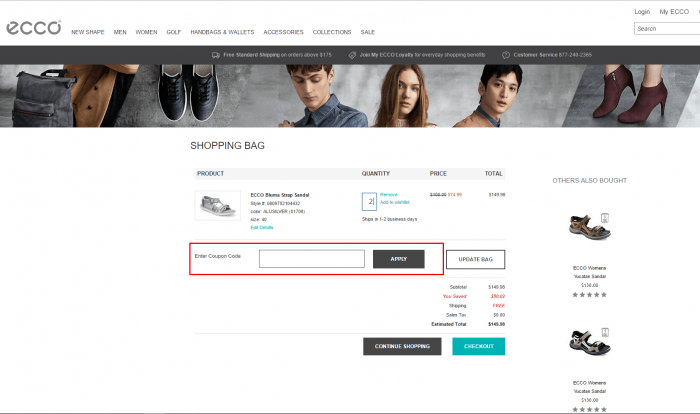Click the Estimated Total amount
Screen dimensions: 700x414
496,324
